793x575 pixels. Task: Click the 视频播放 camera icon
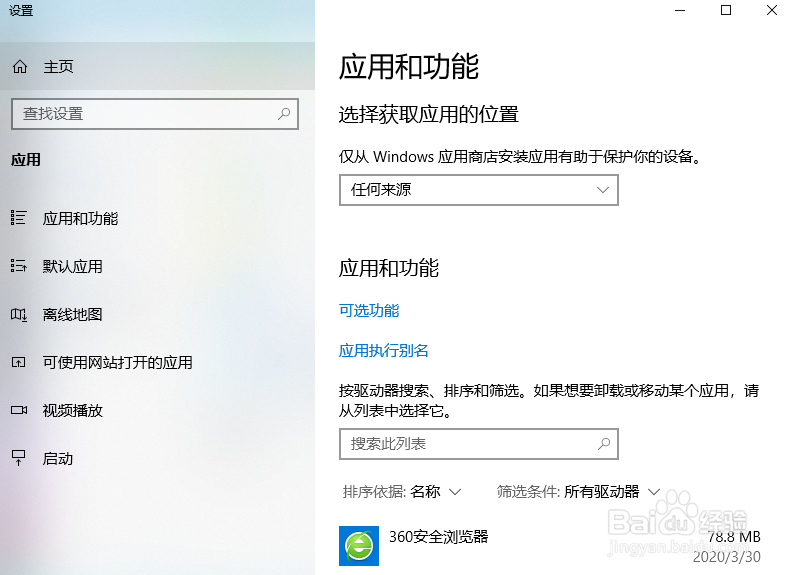click(x=19, y=410)
